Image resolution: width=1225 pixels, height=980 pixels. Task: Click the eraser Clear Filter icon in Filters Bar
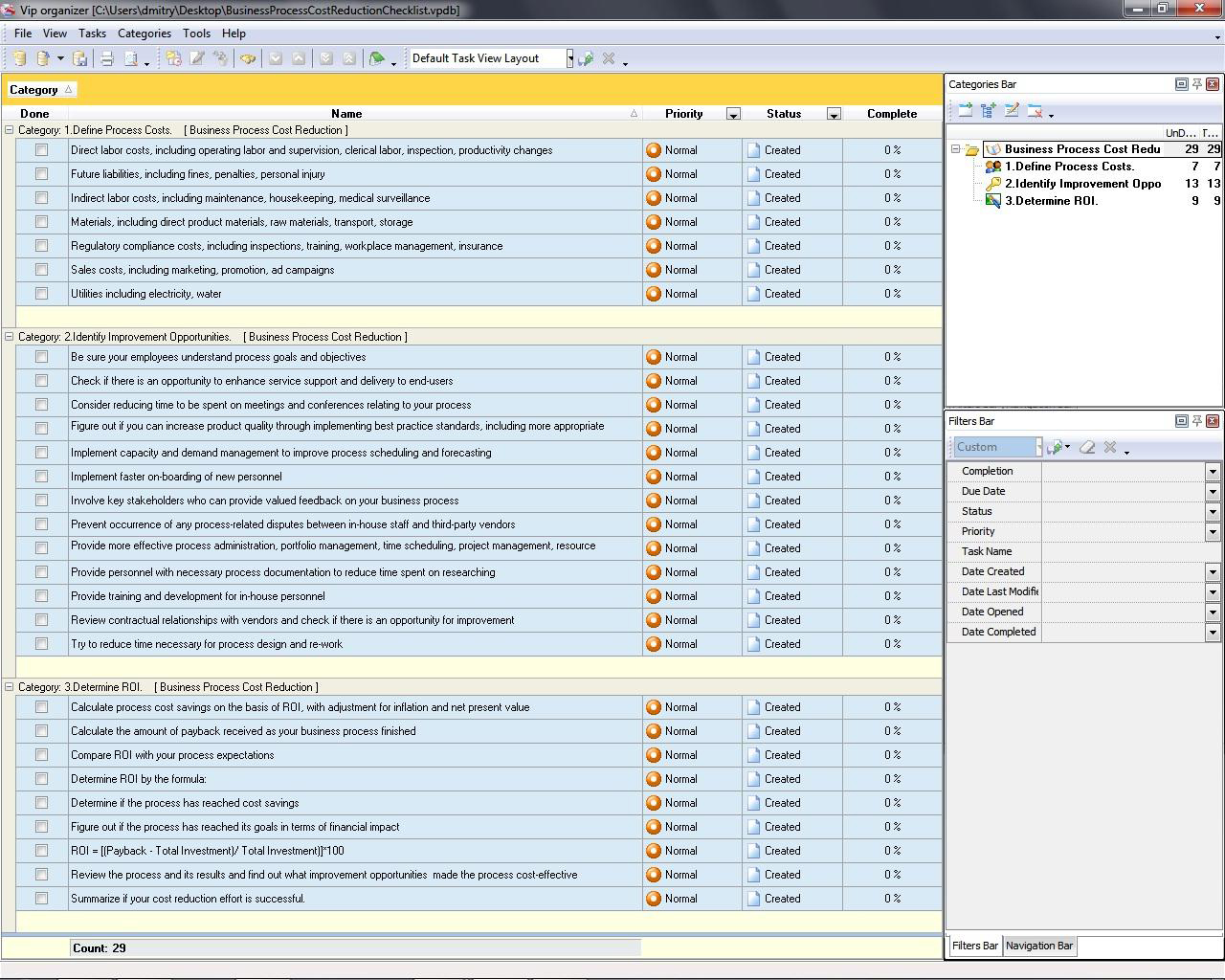click(1087, 447)
